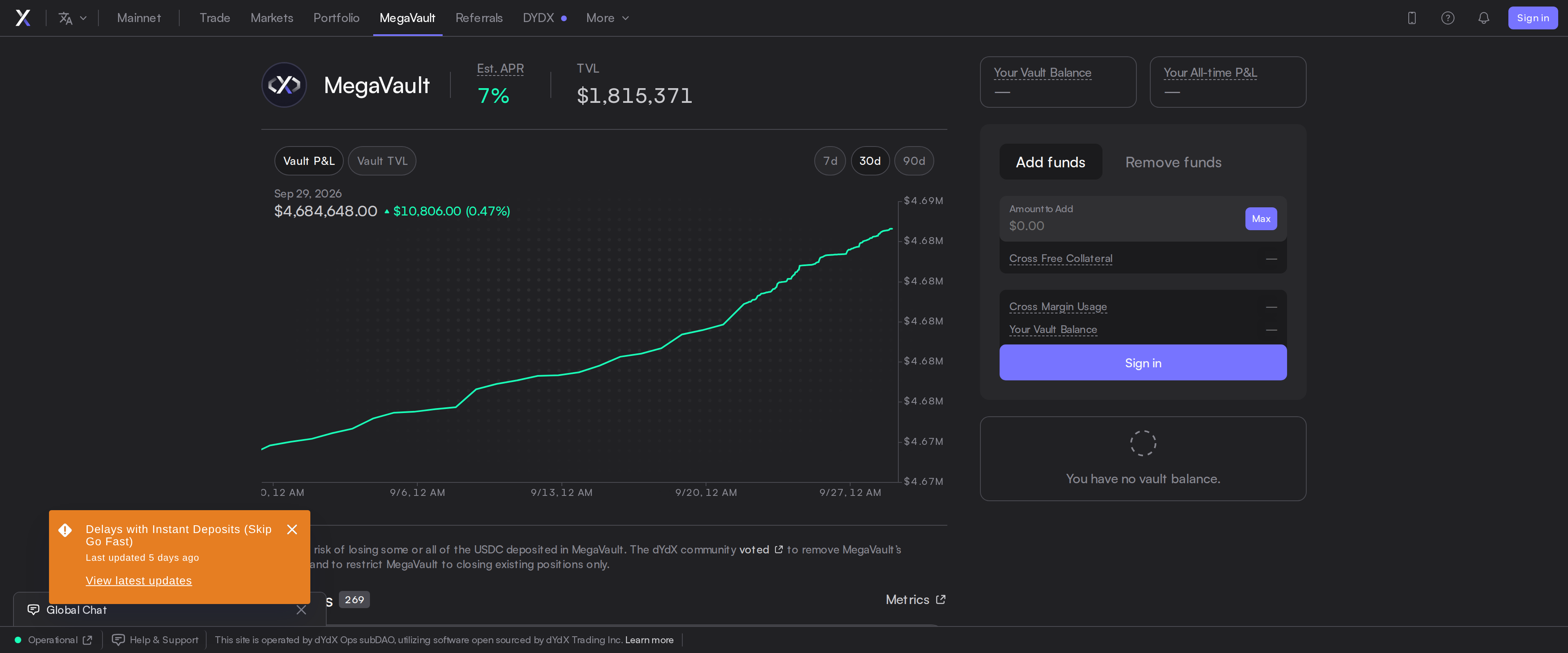Click the translate language icon
The image size is (1568, 653).
pyautogui.click(x=66, y=18)
